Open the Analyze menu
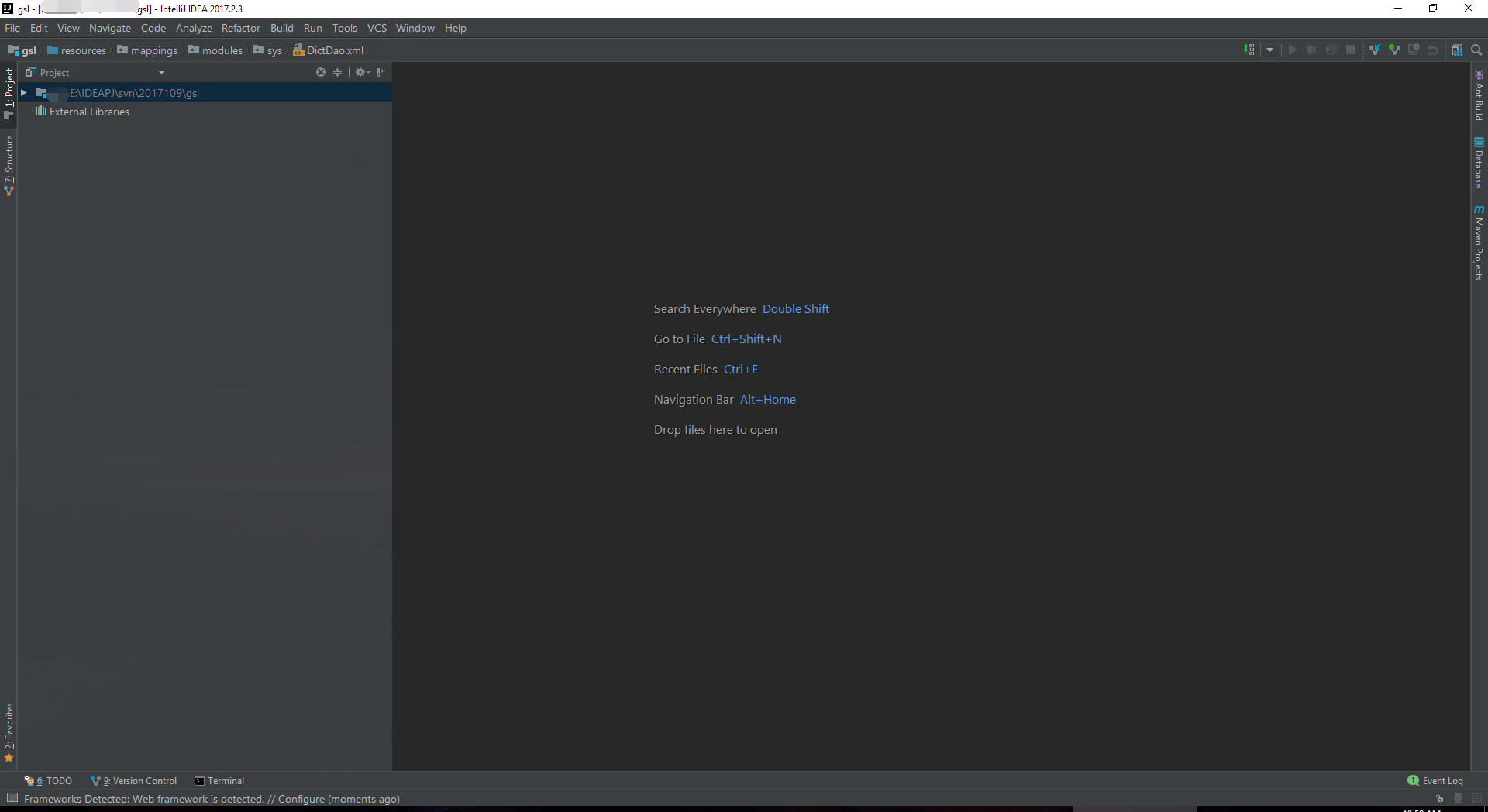This screenshot has height=812, width=1488. tap(194, 28)
